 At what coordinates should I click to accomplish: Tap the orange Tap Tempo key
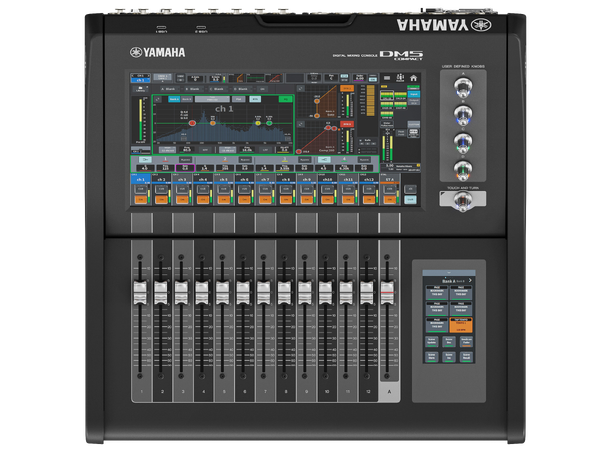click(x=461, y=325)
